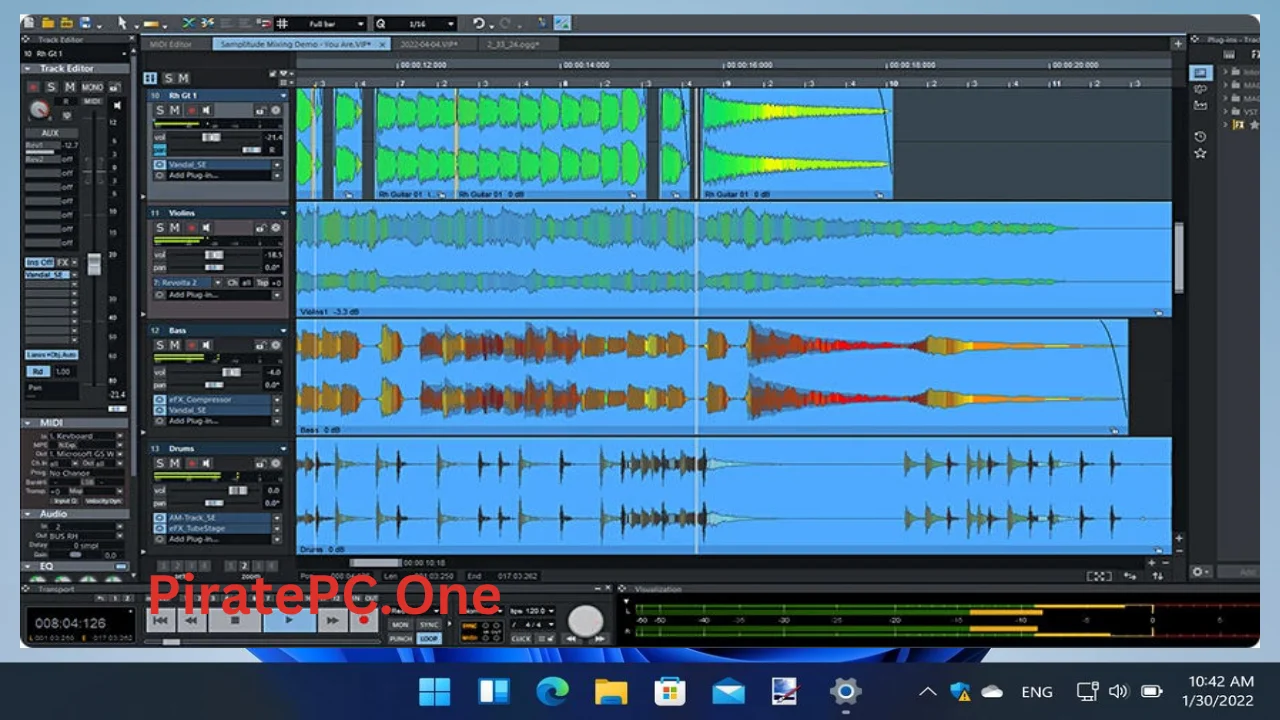The height and width of the screenshot is (720, 1280).
Task: Select the highlighted browser icon in Plug-ins sidebar
Action: (x=1201, y=72)
